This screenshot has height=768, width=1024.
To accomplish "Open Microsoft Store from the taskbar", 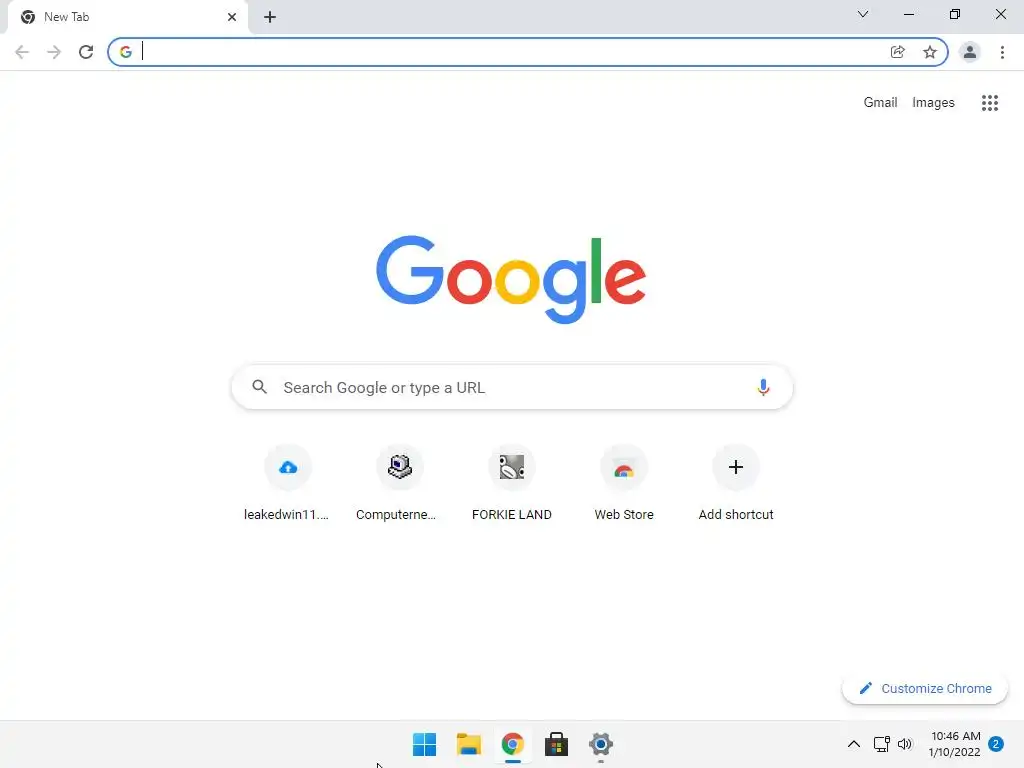I will point(556,744).
